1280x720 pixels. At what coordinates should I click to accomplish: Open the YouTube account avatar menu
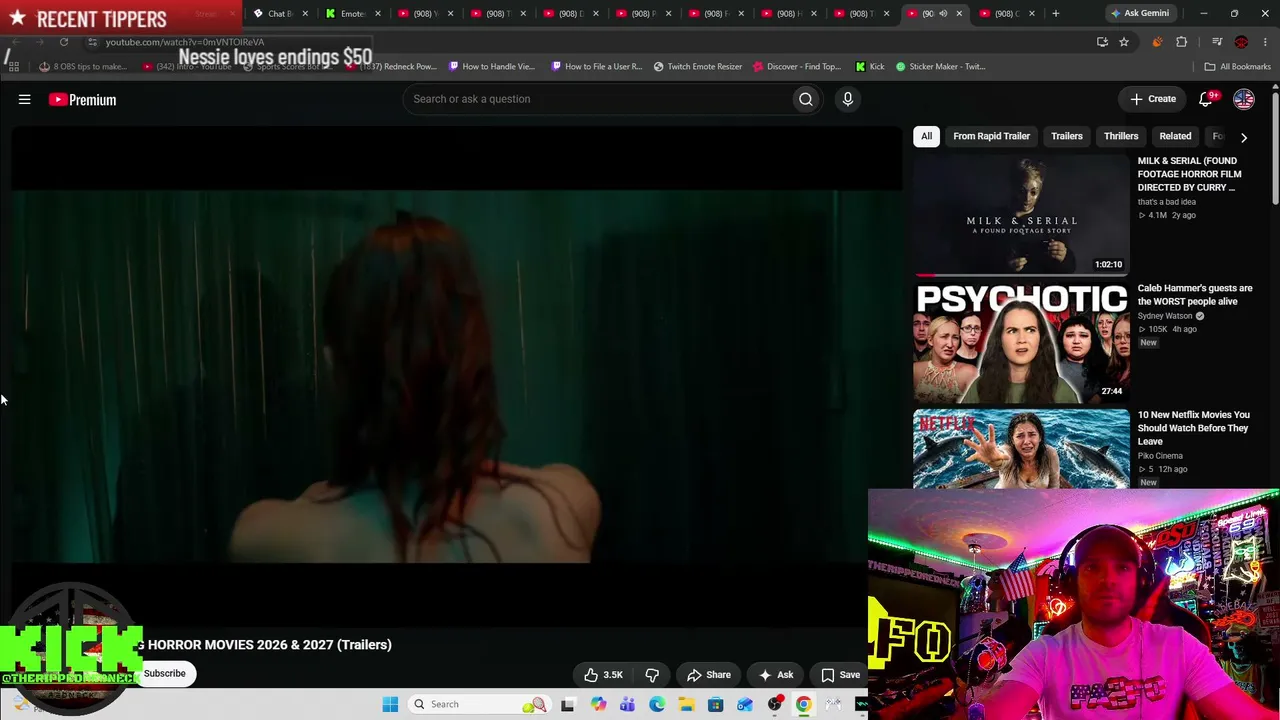pyautogui.click(x=1244, y=99)
